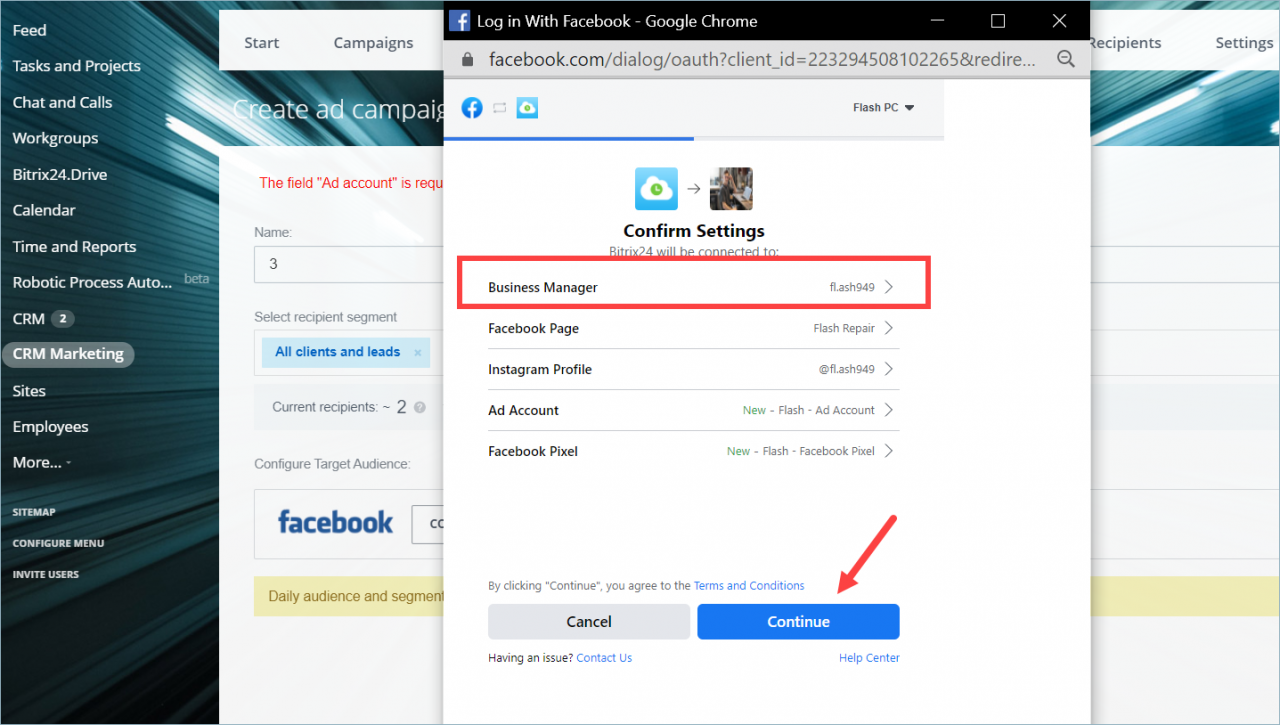Open the Contact Us link

[x=604, y=658]
